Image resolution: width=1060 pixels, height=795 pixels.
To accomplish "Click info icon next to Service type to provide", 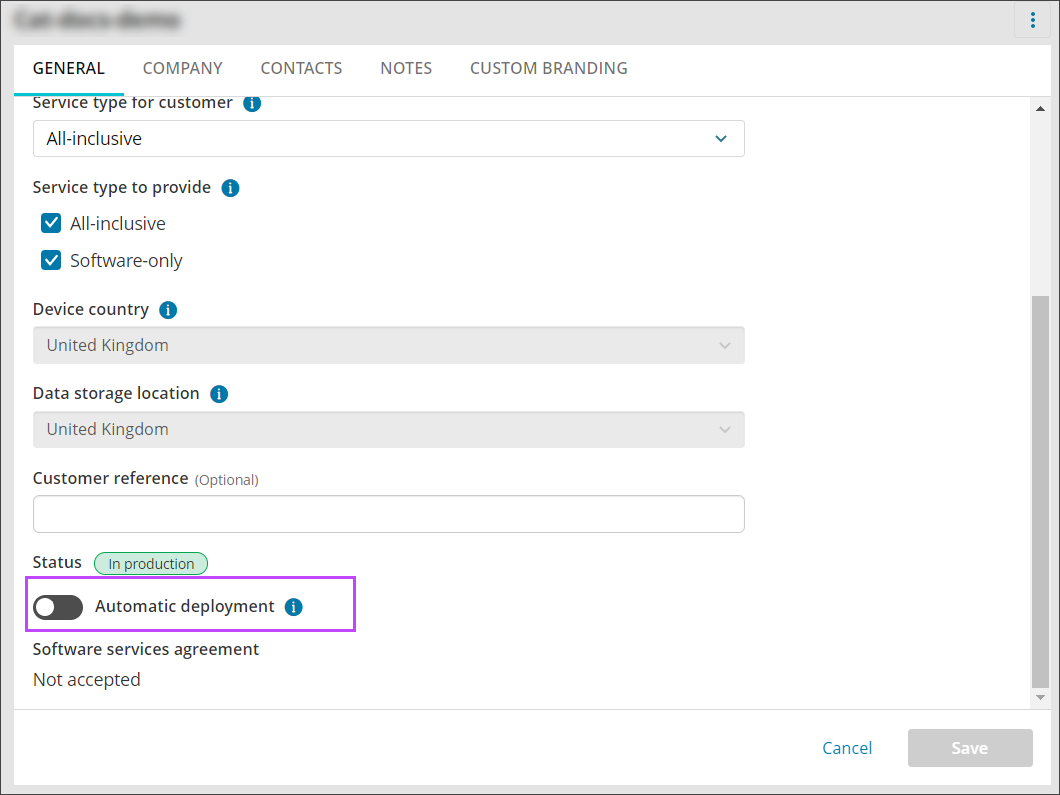I will [230, 188].
